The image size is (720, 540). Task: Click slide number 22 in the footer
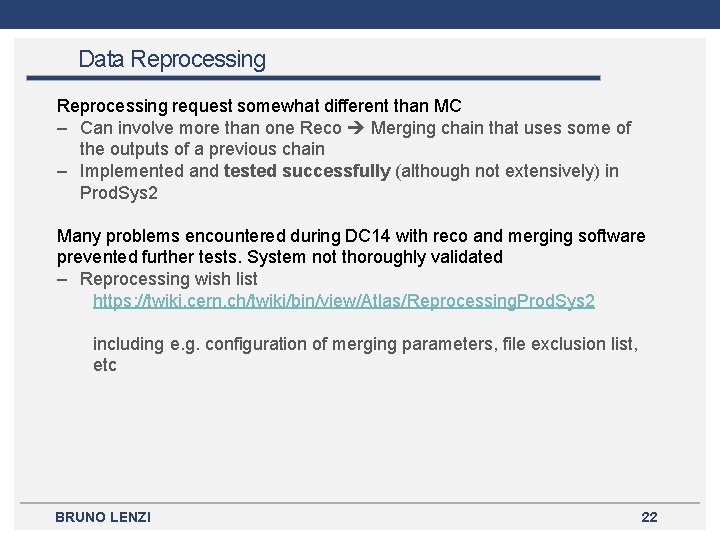click(x=649, y=517)
